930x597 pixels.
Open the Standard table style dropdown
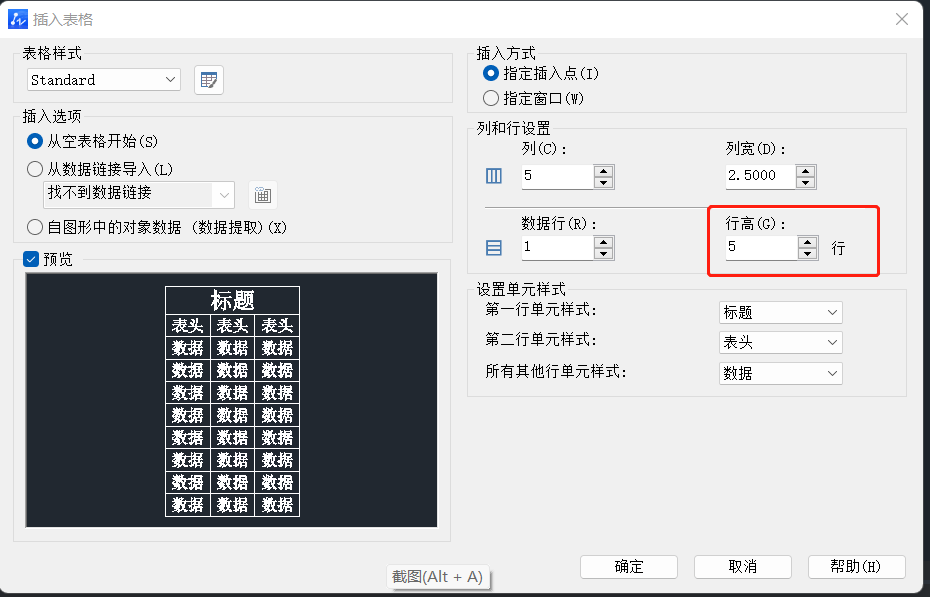click(104, 79)
